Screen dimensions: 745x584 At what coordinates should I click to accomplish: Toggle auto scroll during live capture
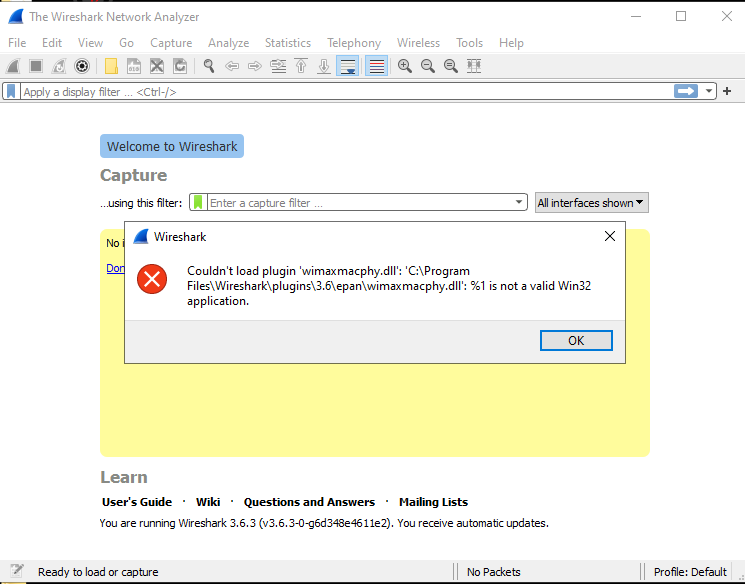click(347, 66)
